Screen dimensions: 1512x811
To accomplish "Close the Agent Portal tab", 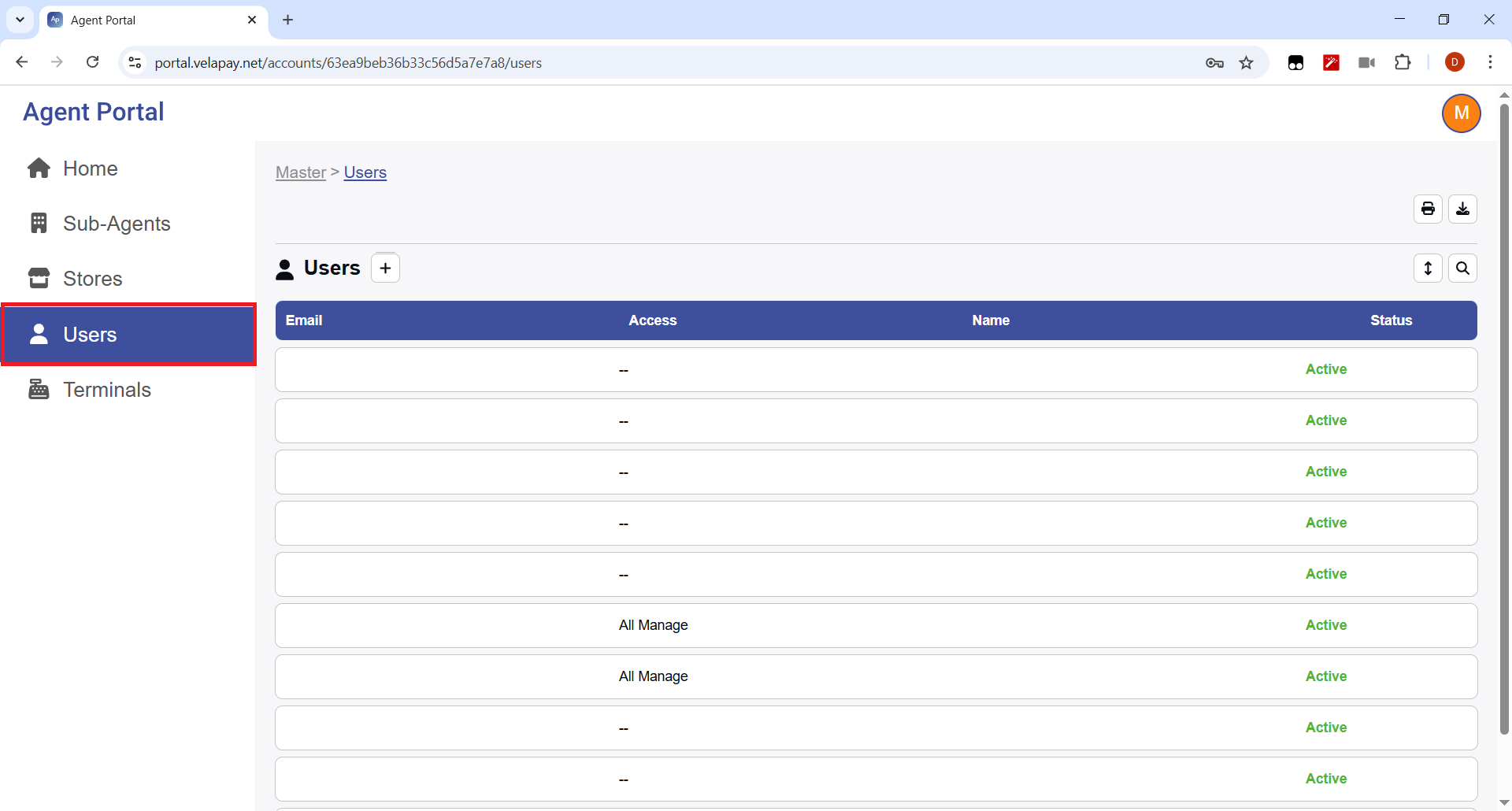I will coord(252,20).
